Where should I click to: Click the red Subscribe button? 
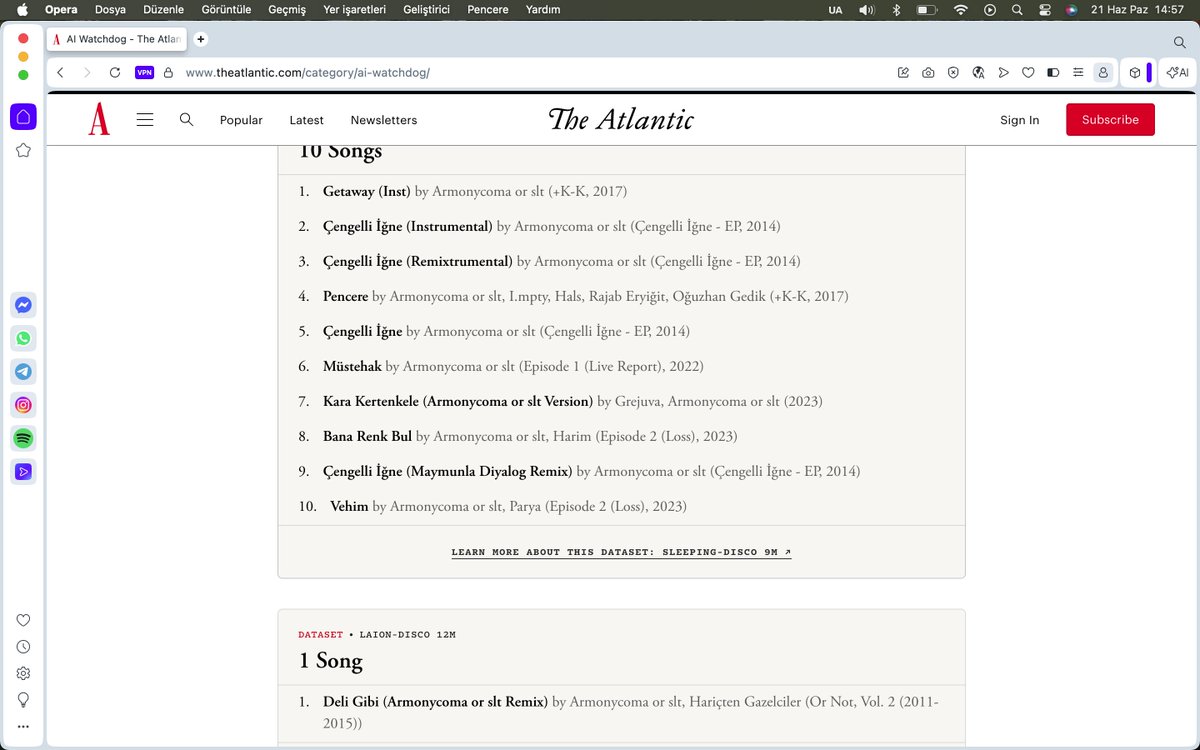click(x=1110, y=119)
